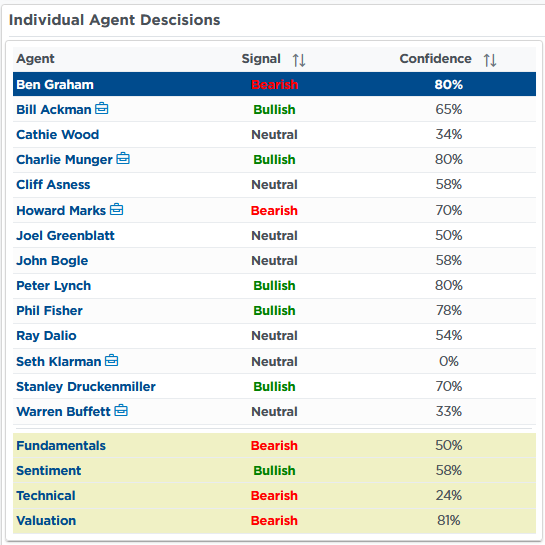
Task: Open the Valuation analysis link
Action: 46,521
